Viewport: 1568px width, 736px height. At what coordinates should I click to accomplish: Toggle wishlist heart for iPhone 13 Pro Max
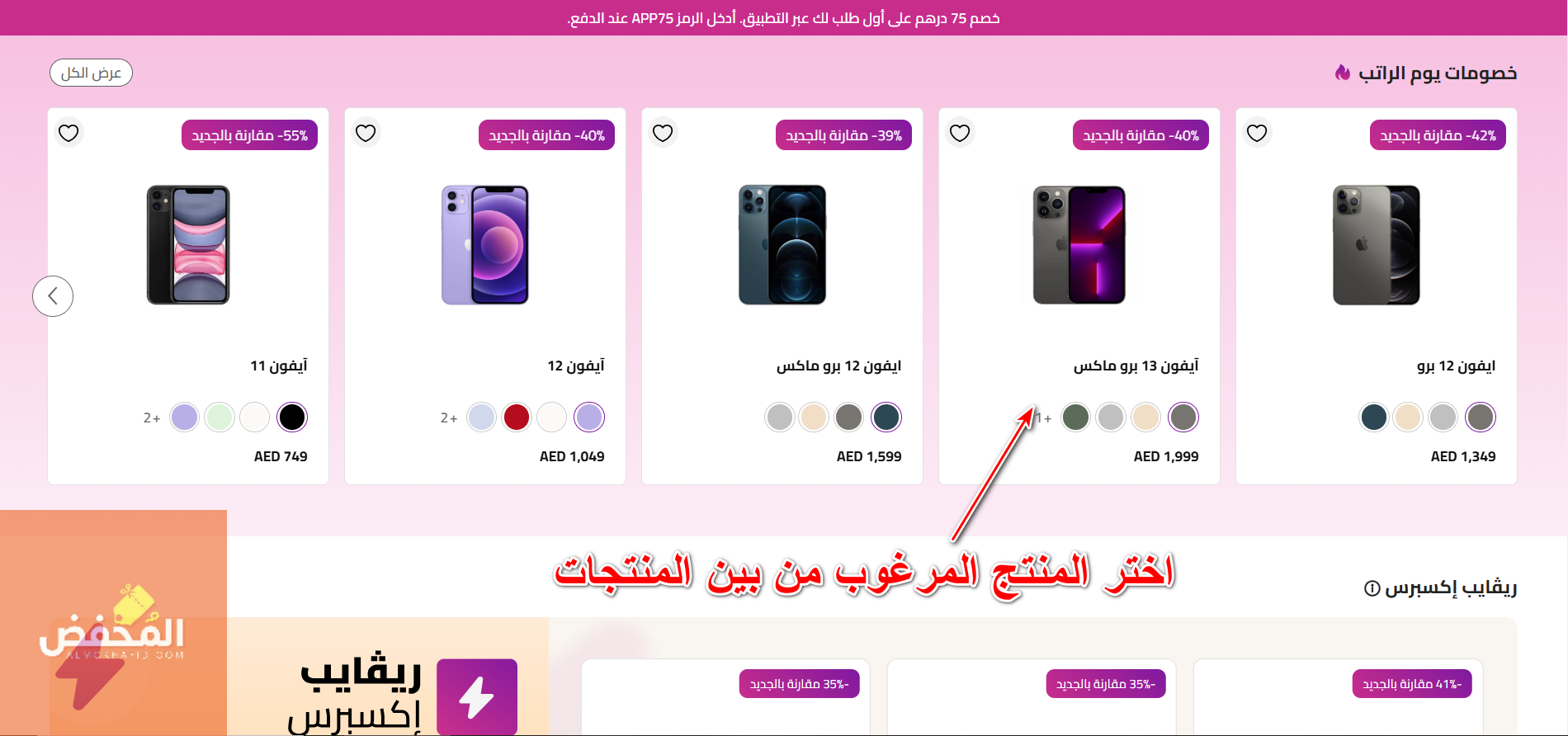(960, 133)
